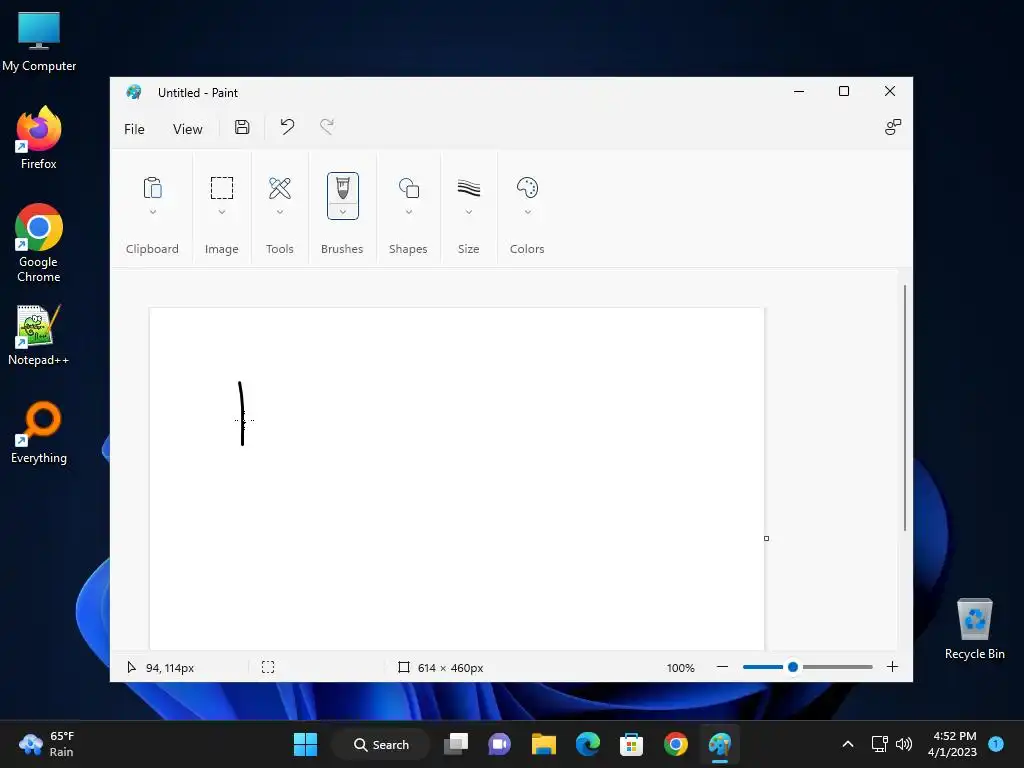
Task: Open the clock showing 4:52 PM
Action: pos(952,744)
